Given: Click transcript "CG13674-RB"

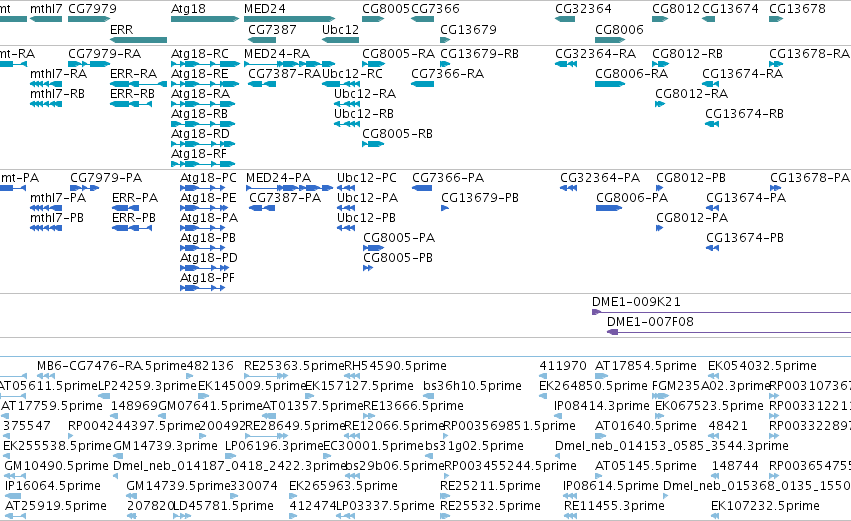Looking at the screenshot, I should pyautogui.click(x=745, y=114).
